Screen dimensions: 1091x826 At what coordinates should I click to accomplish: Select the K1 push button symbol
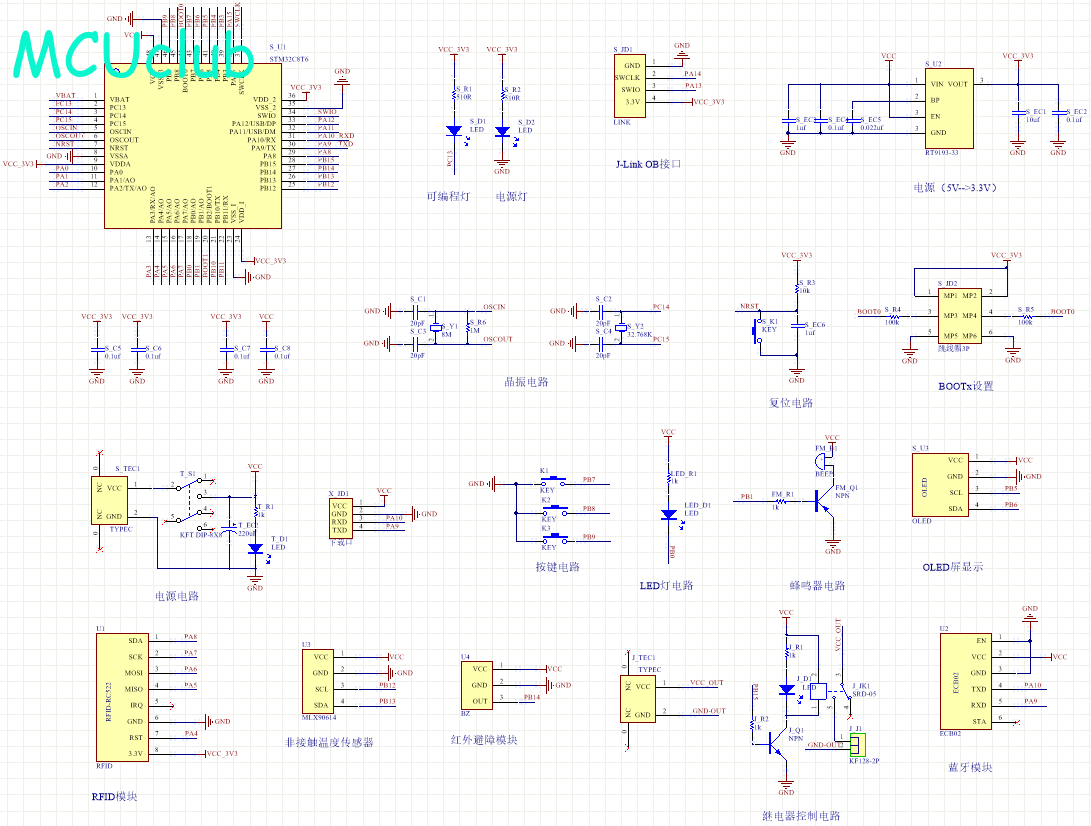tap(554, 482)
